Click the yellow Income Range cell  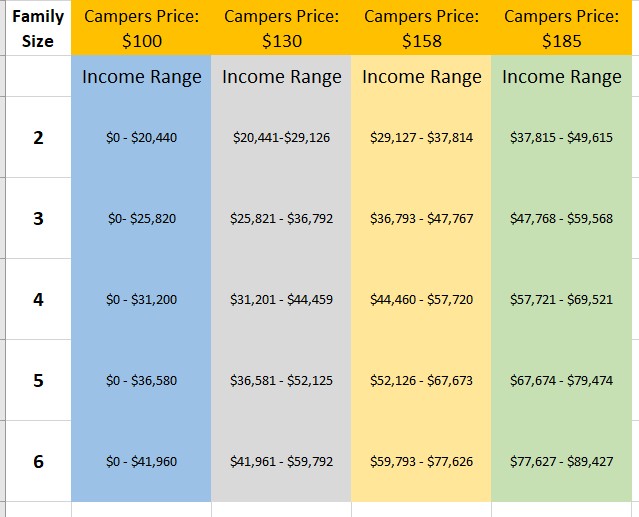[421, 77]
